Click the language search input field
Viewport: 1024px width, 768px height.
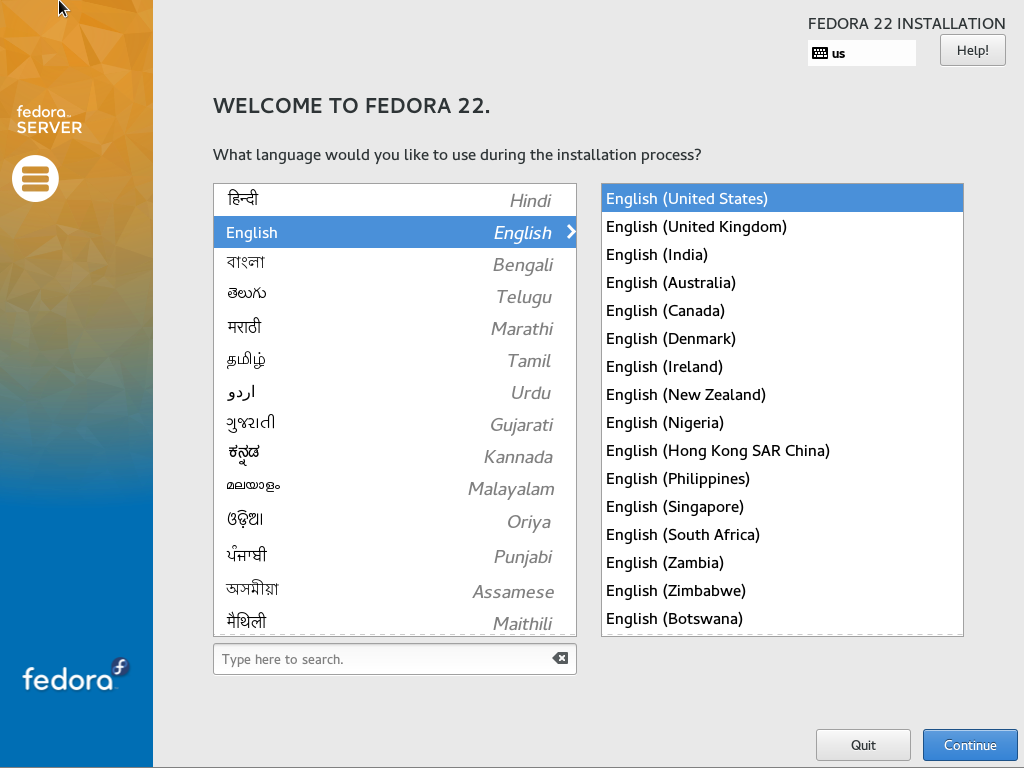(394, 659)
